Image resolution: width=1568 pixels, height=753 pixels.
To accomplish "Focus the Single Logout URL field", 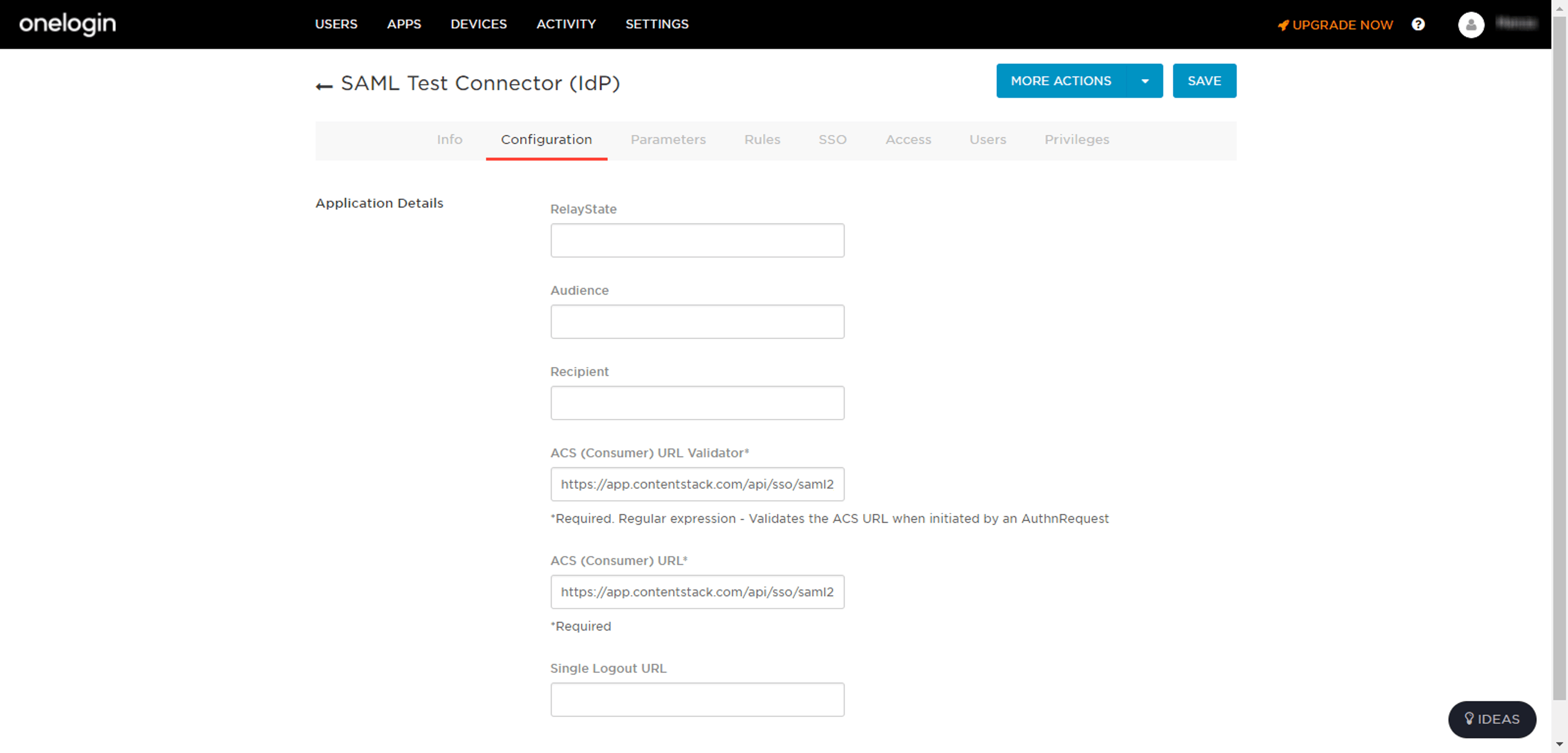I will [697, 700].
